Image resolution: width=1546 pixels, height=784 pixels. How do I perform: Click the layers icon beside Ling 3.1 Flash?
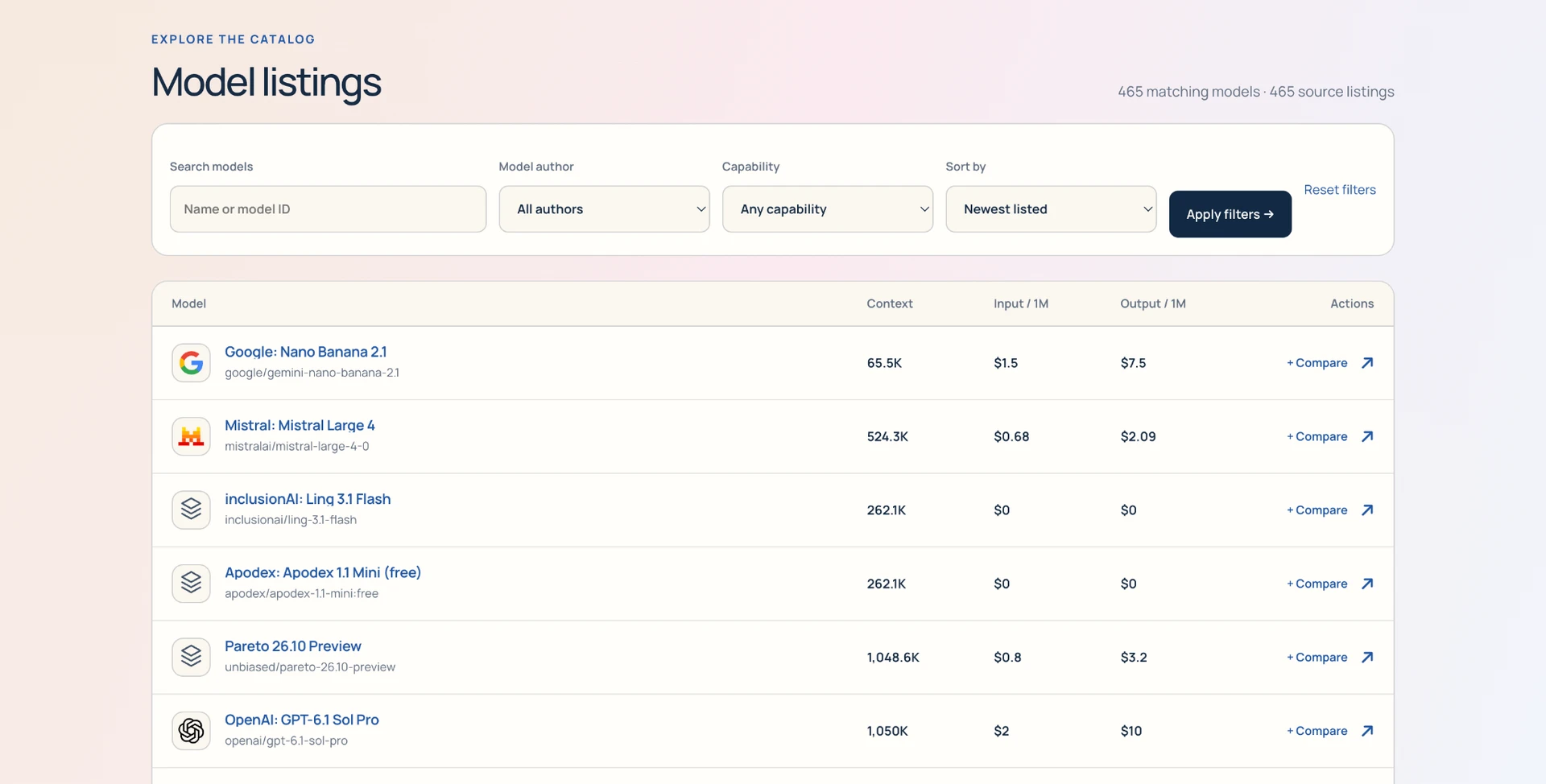click(x=191, y=510)
